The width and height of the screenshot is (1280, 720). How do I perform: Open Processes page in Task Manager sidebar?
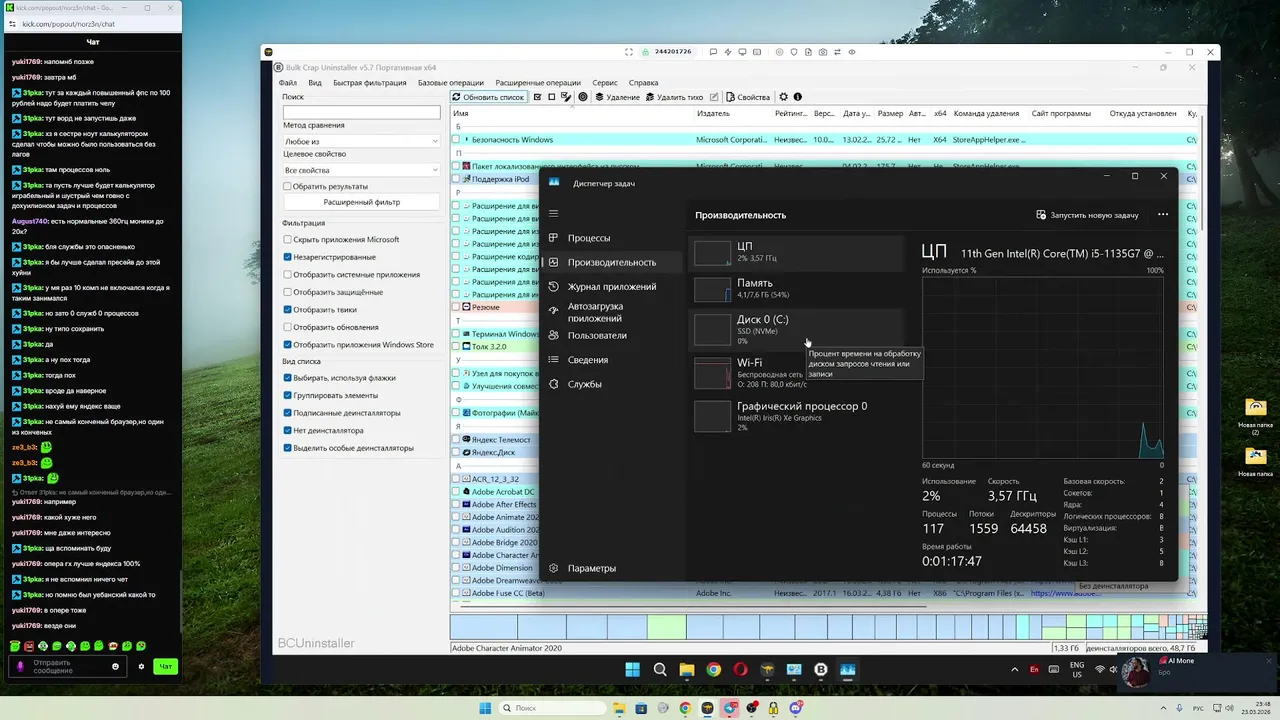coord(612,238)
